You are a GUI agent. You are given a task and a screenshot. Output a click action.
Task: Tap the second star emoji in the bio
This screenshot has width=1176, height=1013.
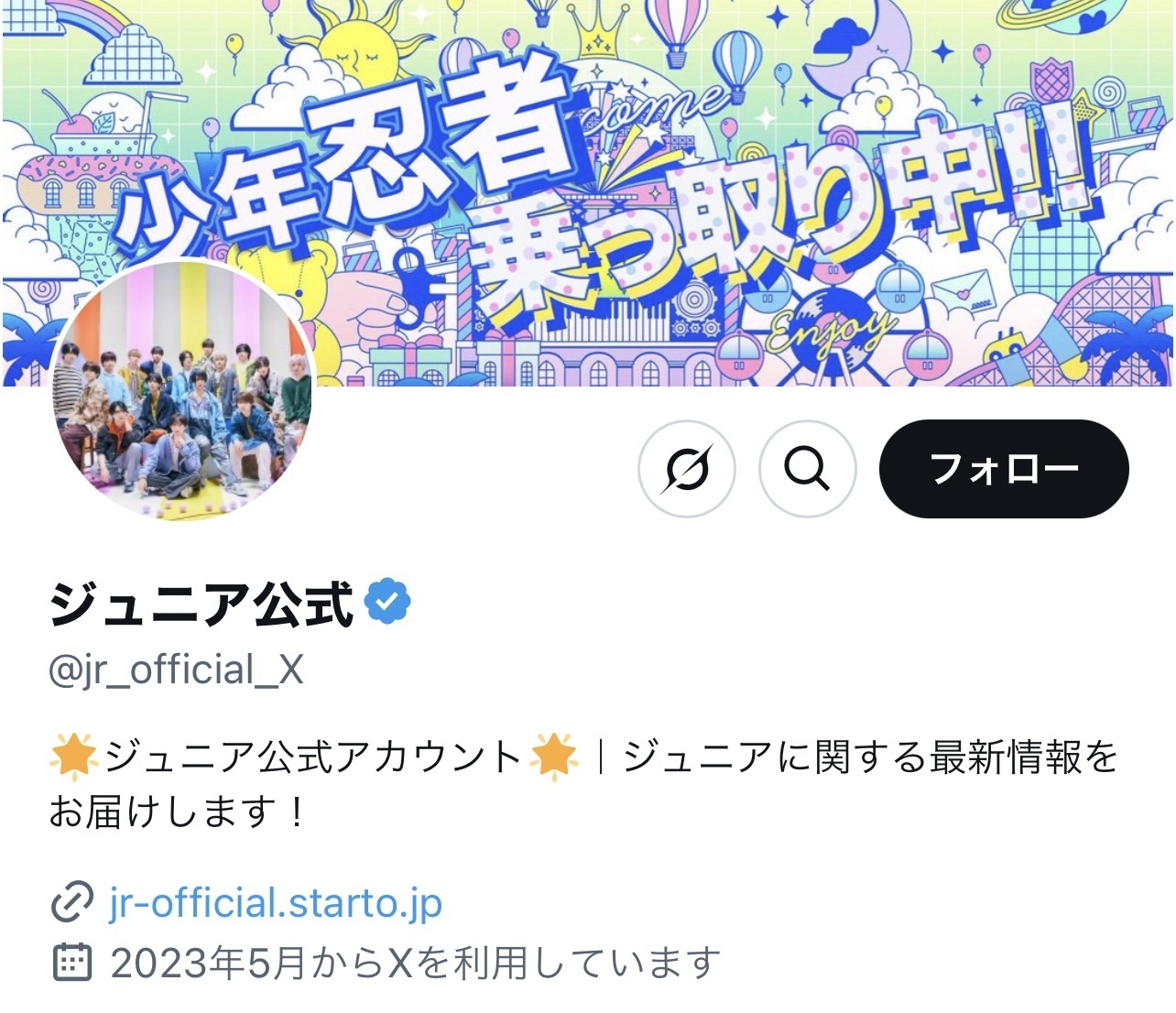pos(554,757)
